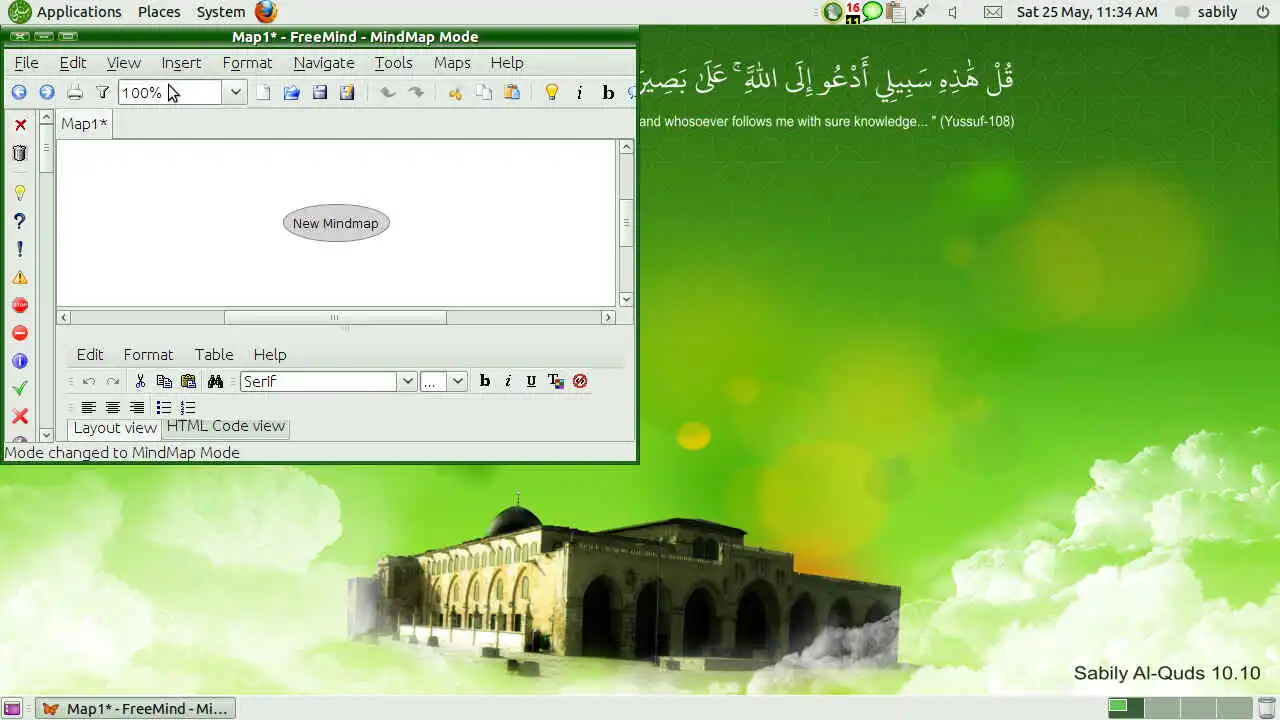Viewport: 1280px width, 720px height.
Task: Open the font size dropdown
Action: click(x=458, y=381)
